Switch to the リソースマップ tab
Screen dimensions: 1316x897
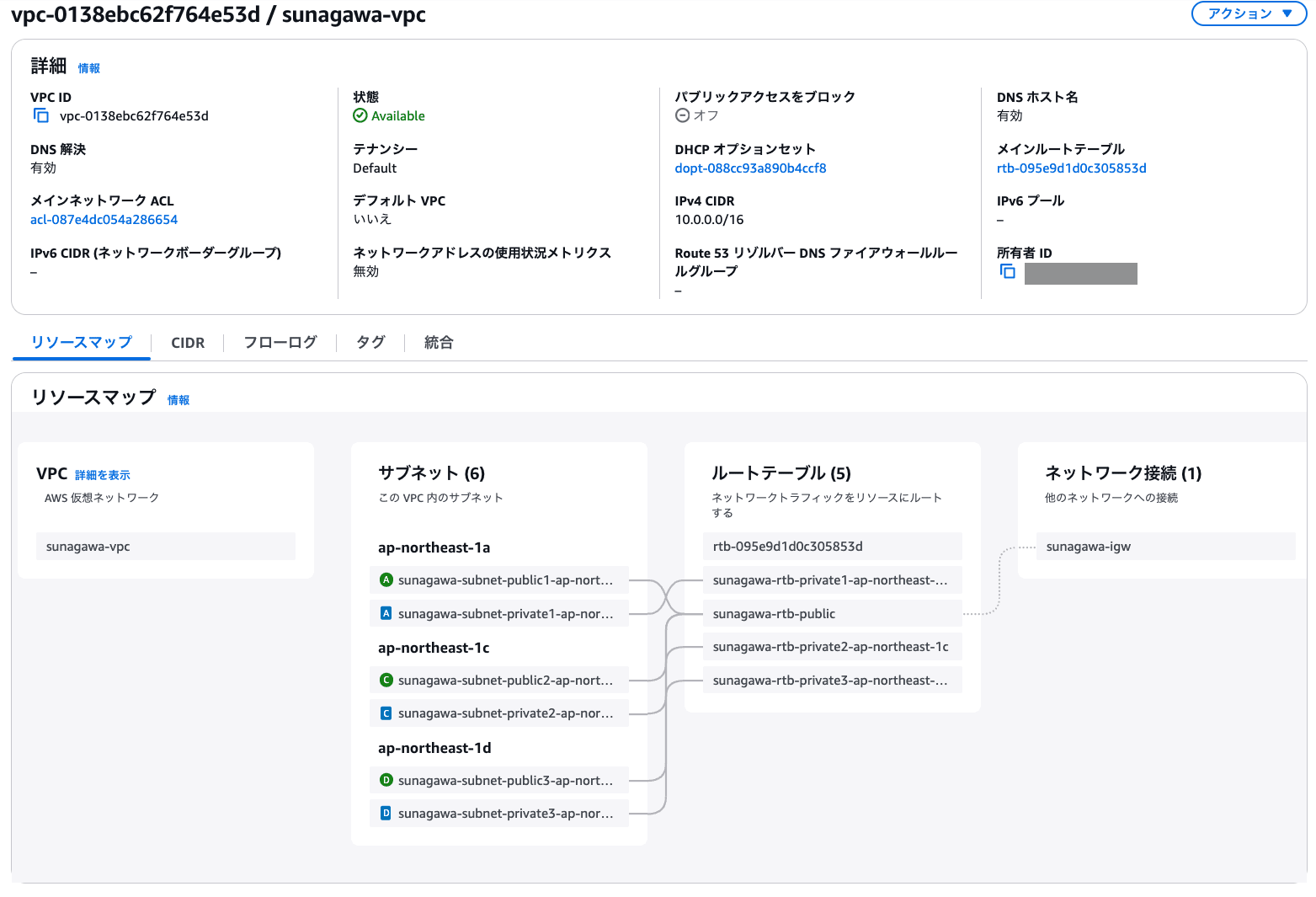click(82, 342)
